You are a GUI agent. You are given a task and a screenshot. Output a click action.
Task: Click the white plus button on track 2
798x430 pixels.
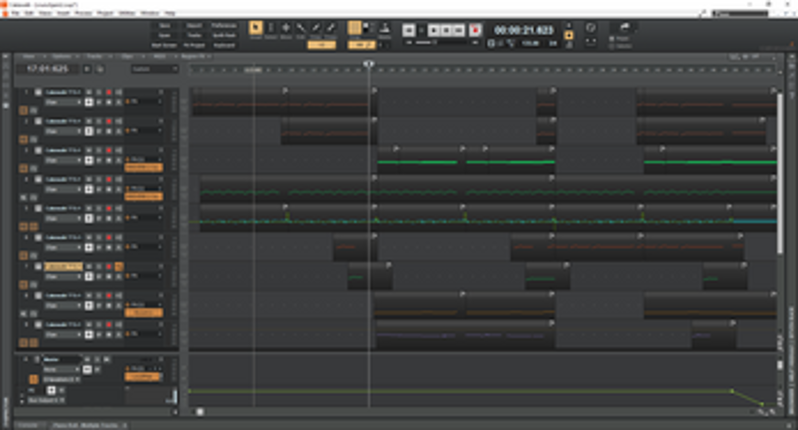(89, 131)
